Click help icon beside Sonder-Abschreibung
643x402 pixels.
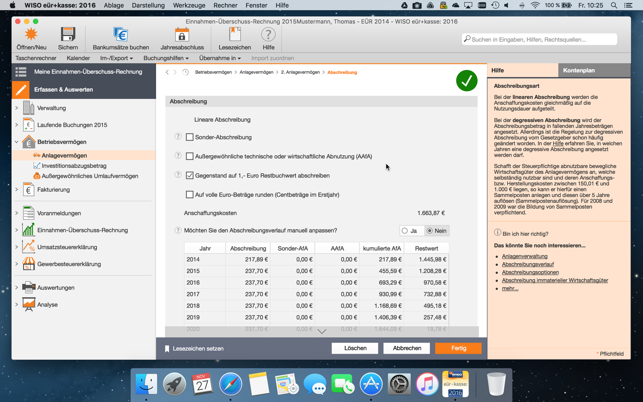click(x=178, y=137)
